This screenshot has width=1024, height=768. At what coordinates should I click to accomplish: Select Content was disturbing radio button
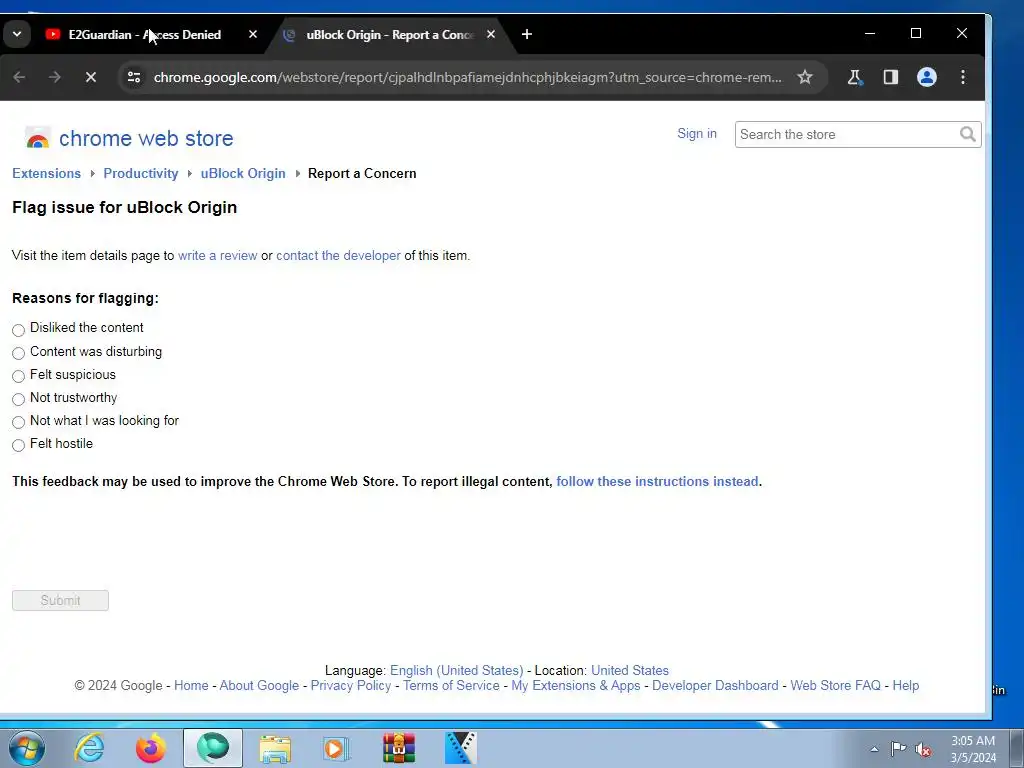tap(18, 353)
